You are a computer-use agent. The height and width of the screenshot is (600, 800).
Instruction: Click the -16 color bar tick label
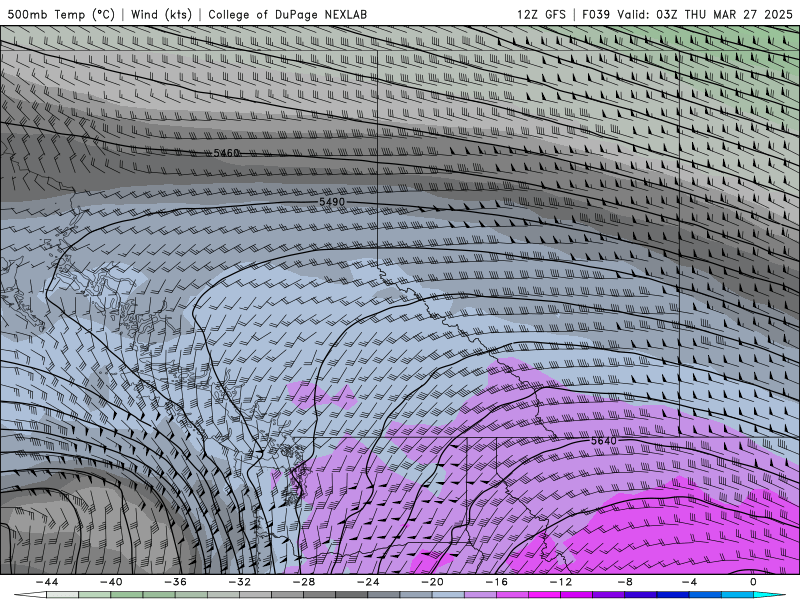[496, 582]
